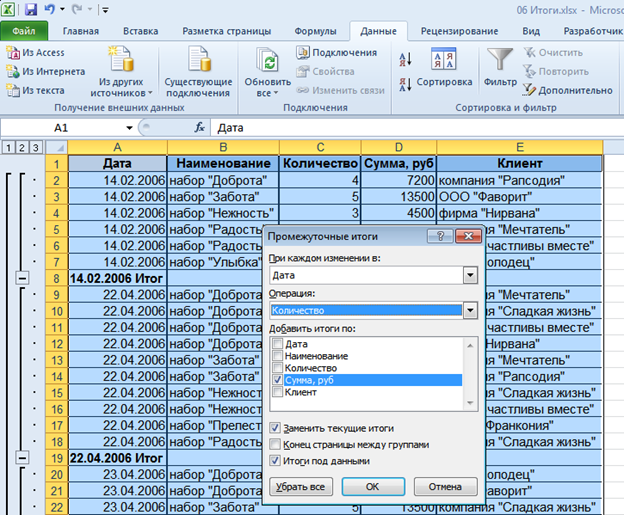
Task: Click outline level 2 button
Action: click(x=21, y=148)
